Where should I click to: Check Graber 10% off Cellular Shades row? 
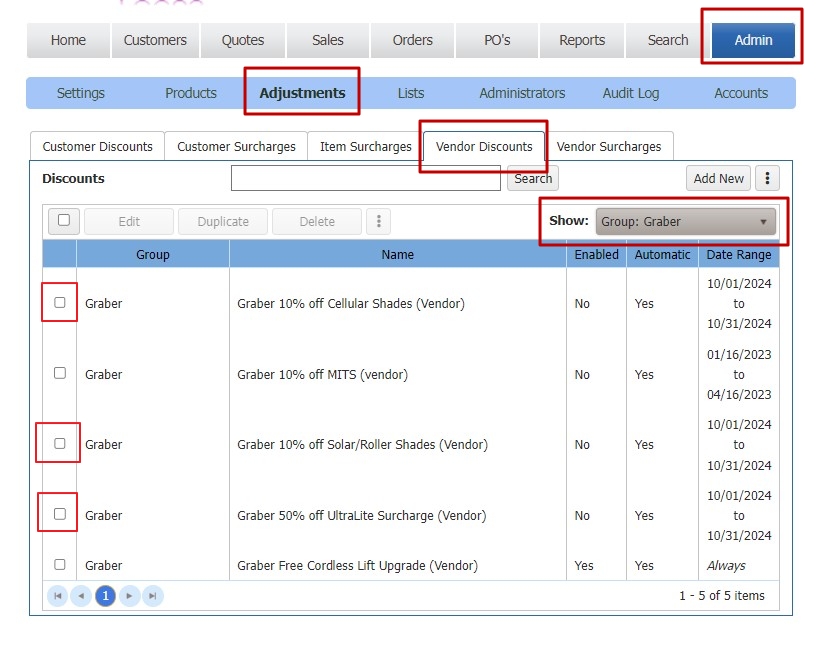(60, 302)
